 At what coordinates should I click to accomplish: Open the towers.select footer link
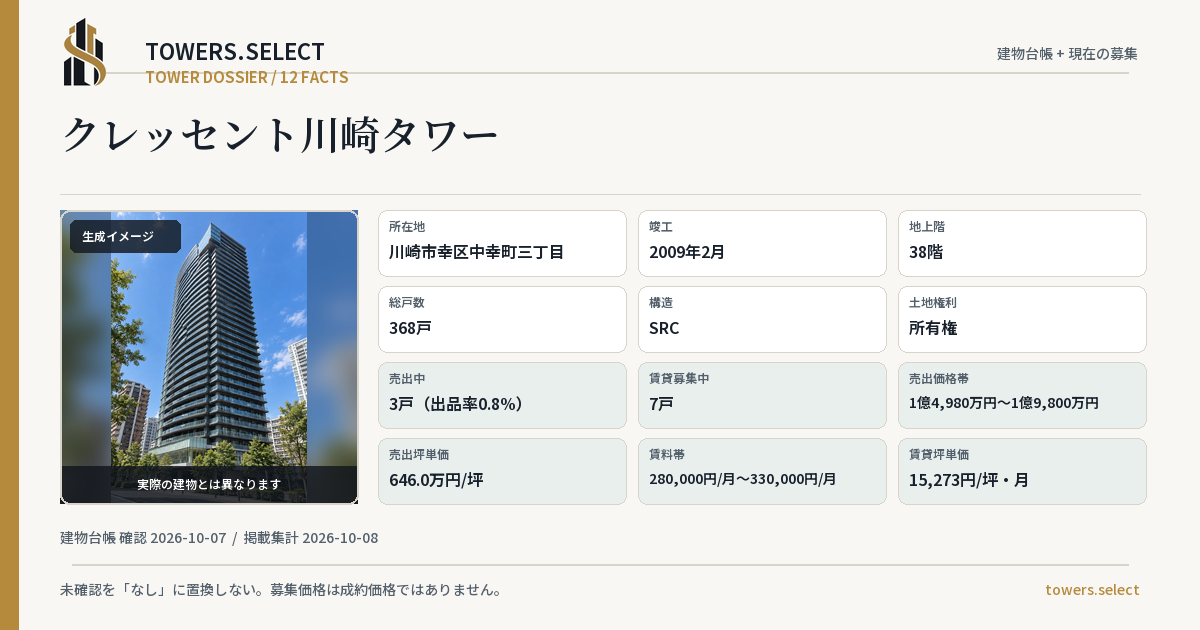1092,590
